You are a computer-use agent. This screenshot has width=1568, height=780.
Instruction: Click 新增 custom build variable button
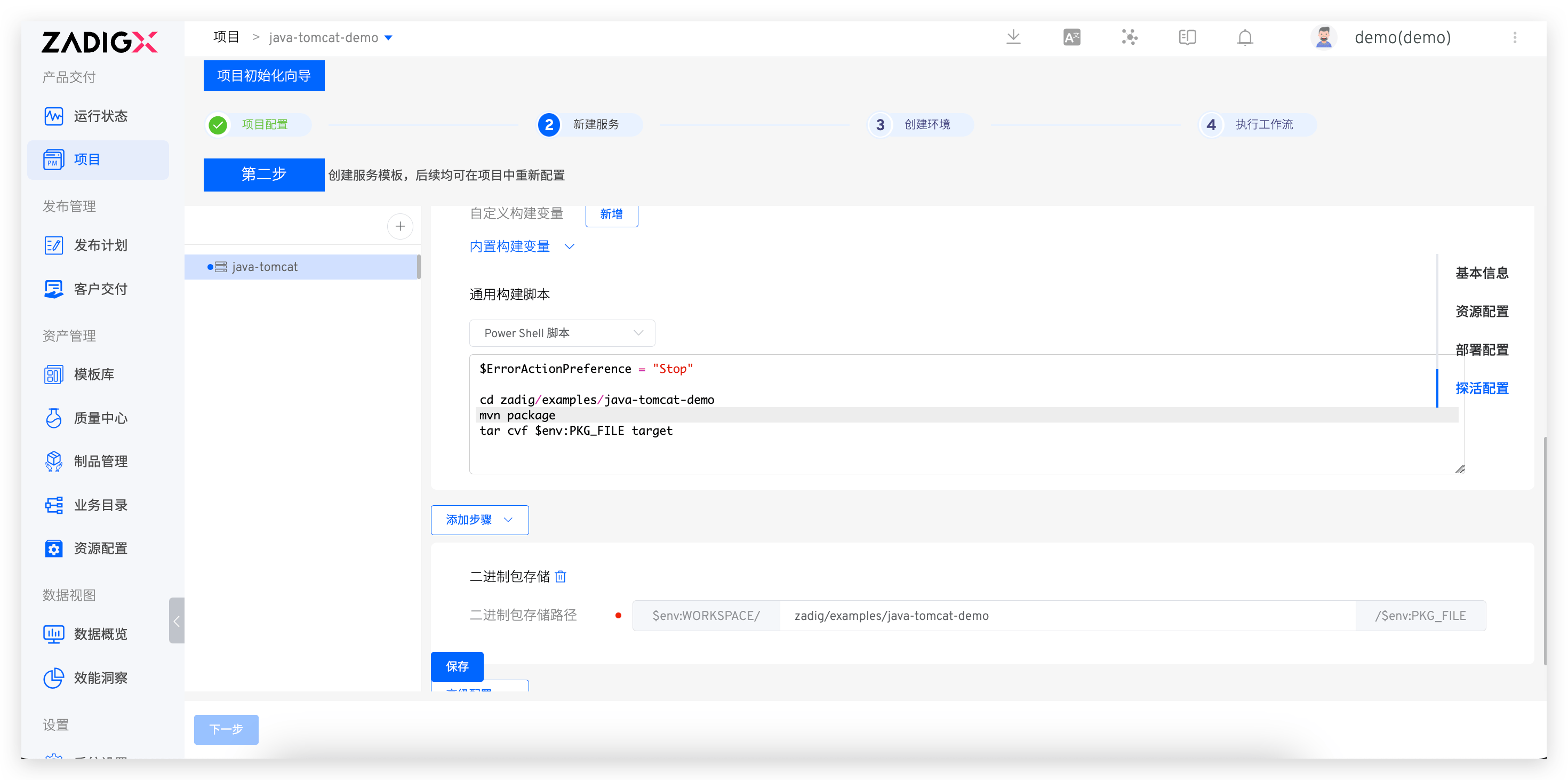click(611, 214)
